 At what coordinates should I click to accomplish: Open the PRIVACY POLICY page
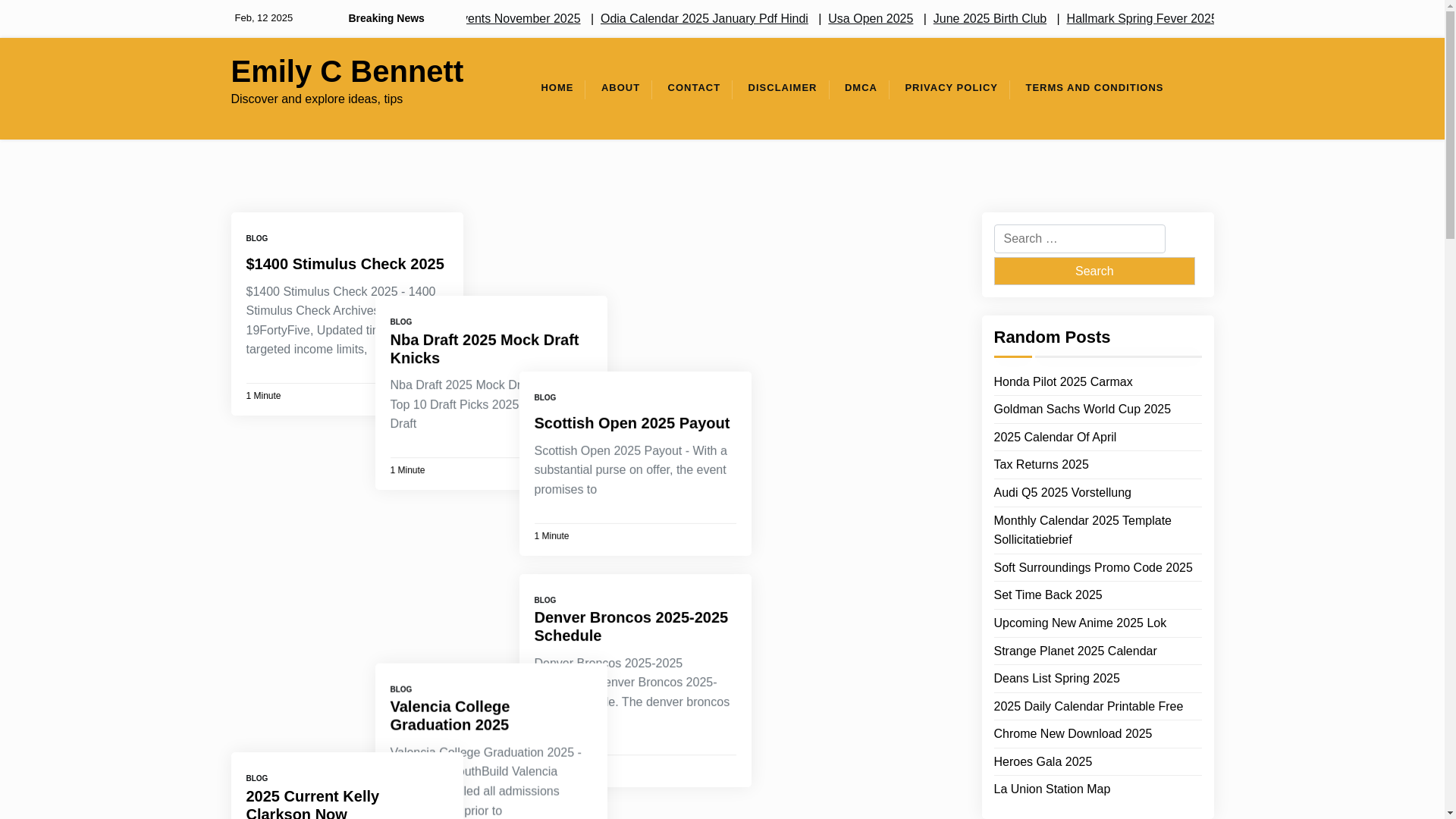click(x=951, y=88)
